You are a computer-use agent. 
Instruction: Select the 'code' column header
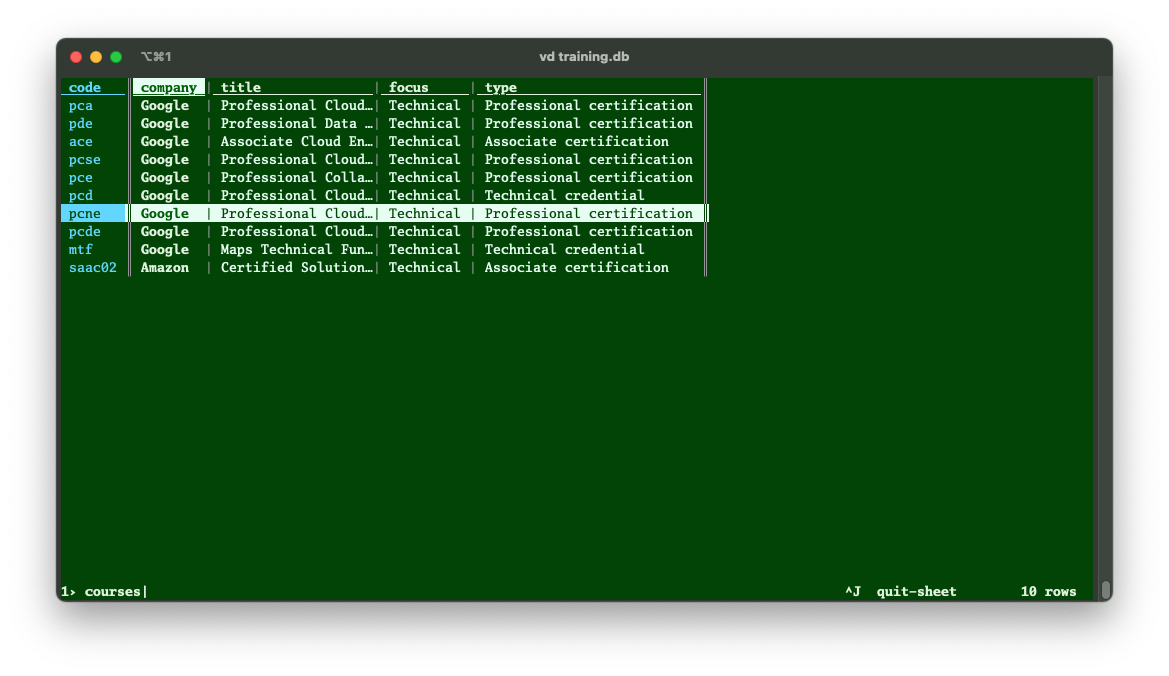point(85,88)
